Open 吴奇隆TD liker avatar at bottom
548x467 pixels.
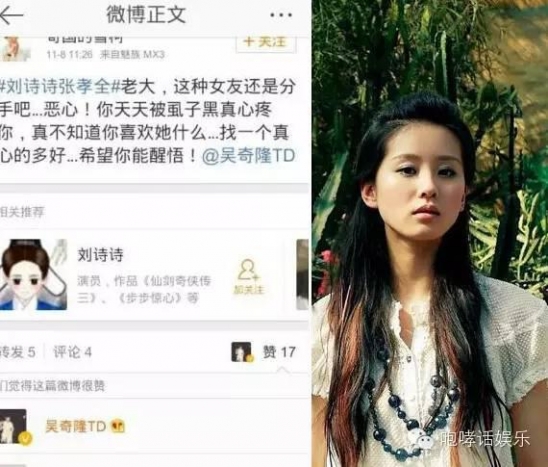tap(13, 427)
